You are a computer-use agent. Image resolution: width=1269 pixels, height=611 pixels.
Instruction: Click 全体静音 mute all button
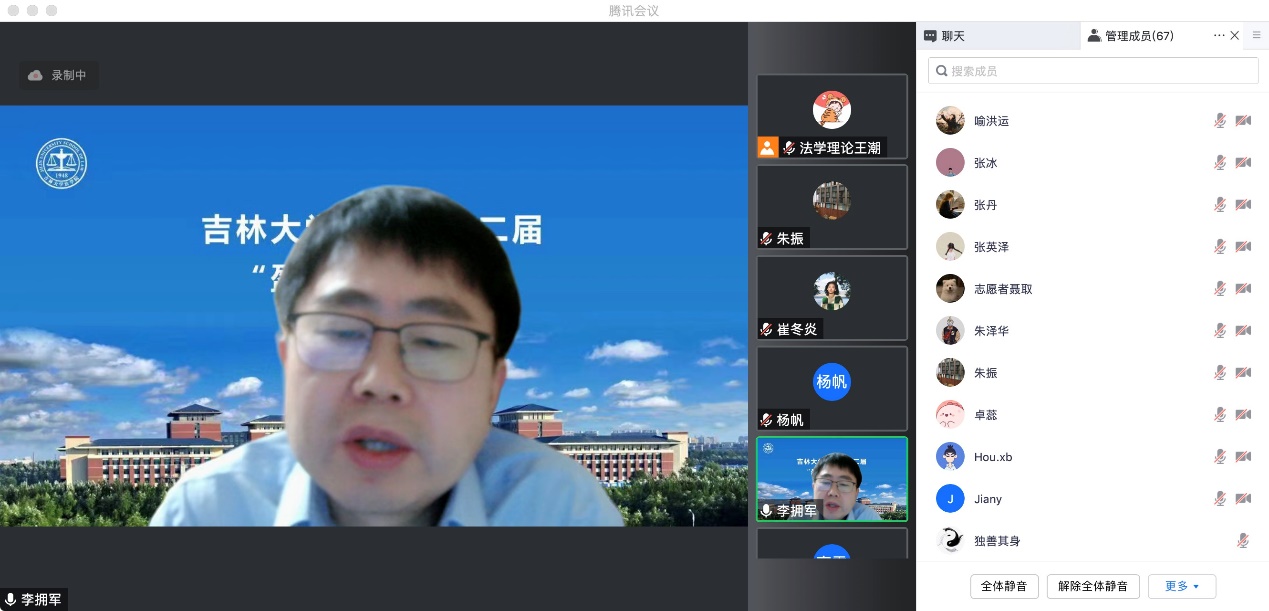(x=1004, y=586)
